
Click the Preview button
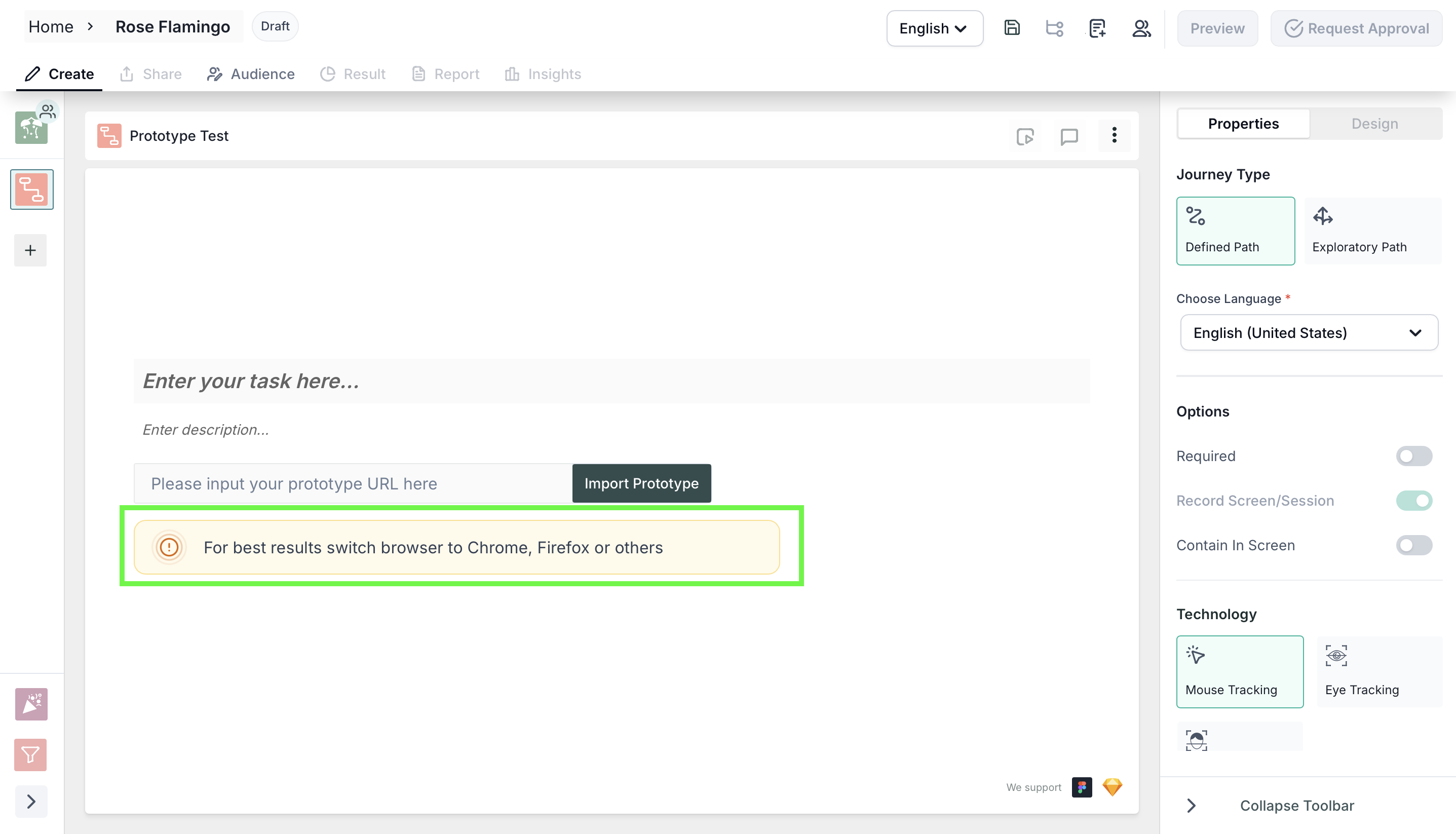tap(1217, 28)
